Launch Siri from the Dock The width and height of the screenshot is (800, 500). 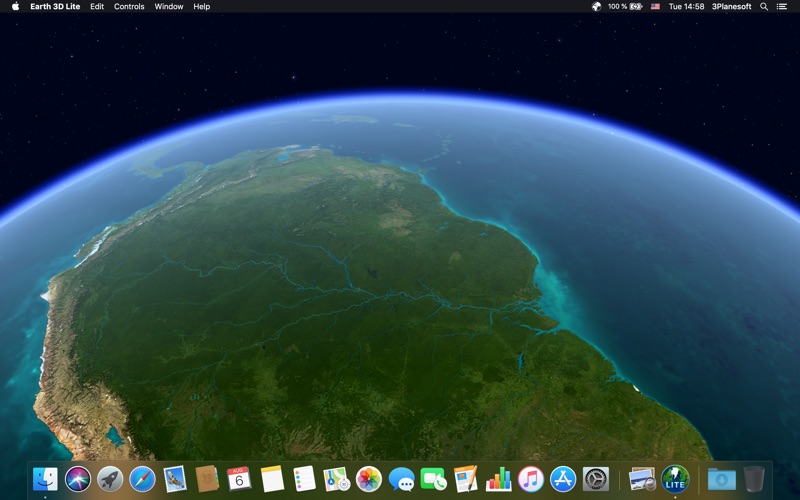(78, 480)
